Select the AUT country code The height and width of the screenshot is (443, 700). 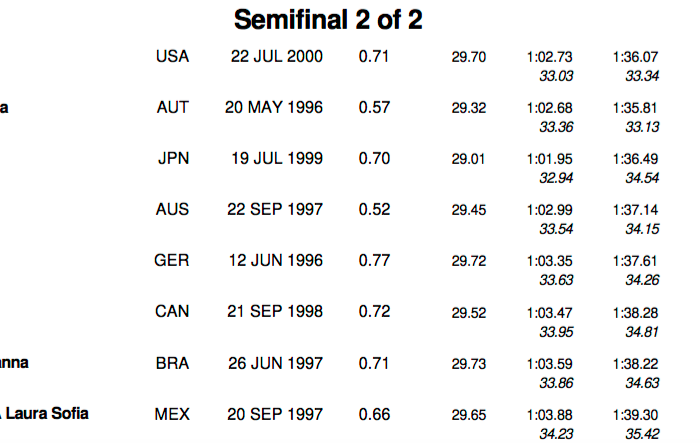tap(172, 107)
